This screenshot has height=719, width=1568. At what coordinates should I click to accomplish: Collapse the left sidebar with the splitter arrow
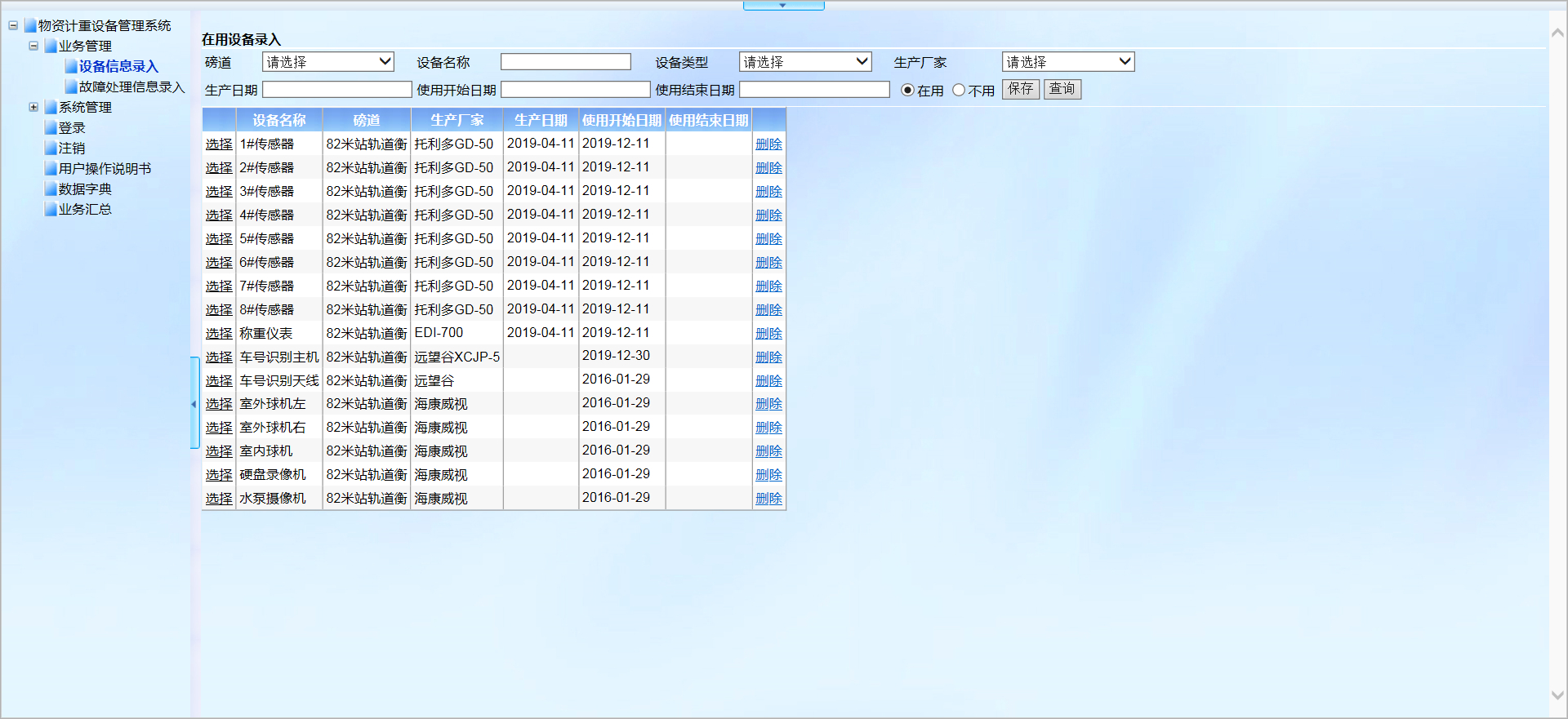194,403
